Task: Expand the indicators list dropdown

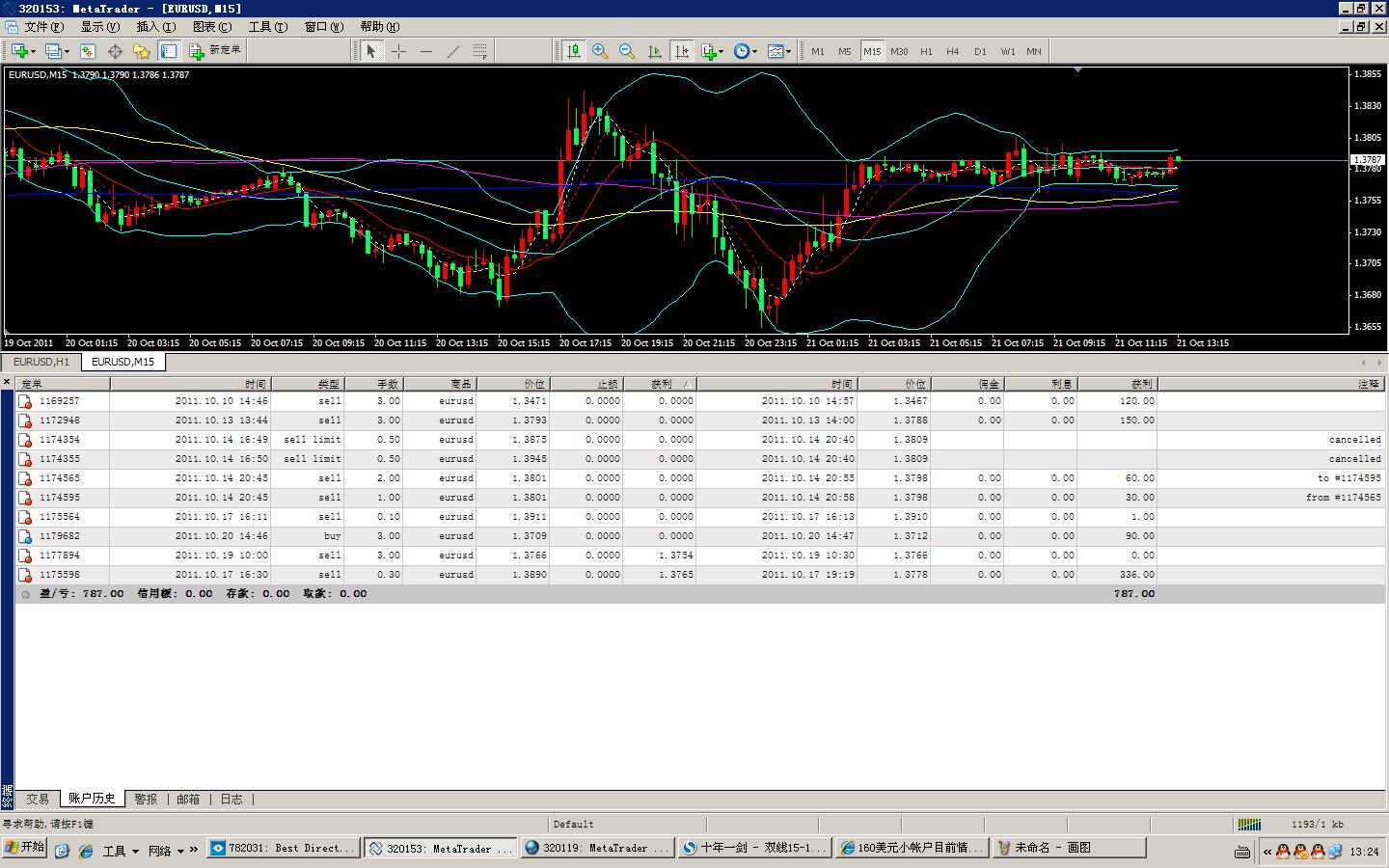Action: pyautogui.click(x=712, y=51)
